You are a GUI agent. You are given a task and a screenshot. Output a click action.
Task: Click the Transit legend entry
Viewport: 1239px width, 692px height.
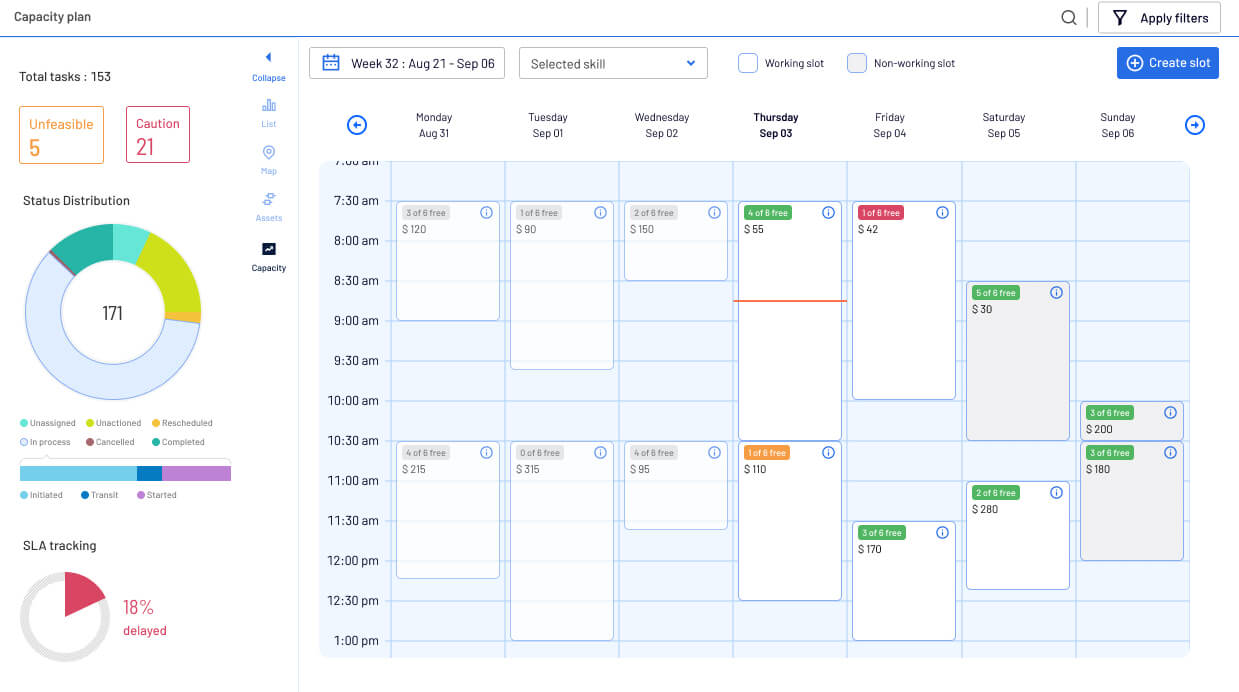point(100,495)
